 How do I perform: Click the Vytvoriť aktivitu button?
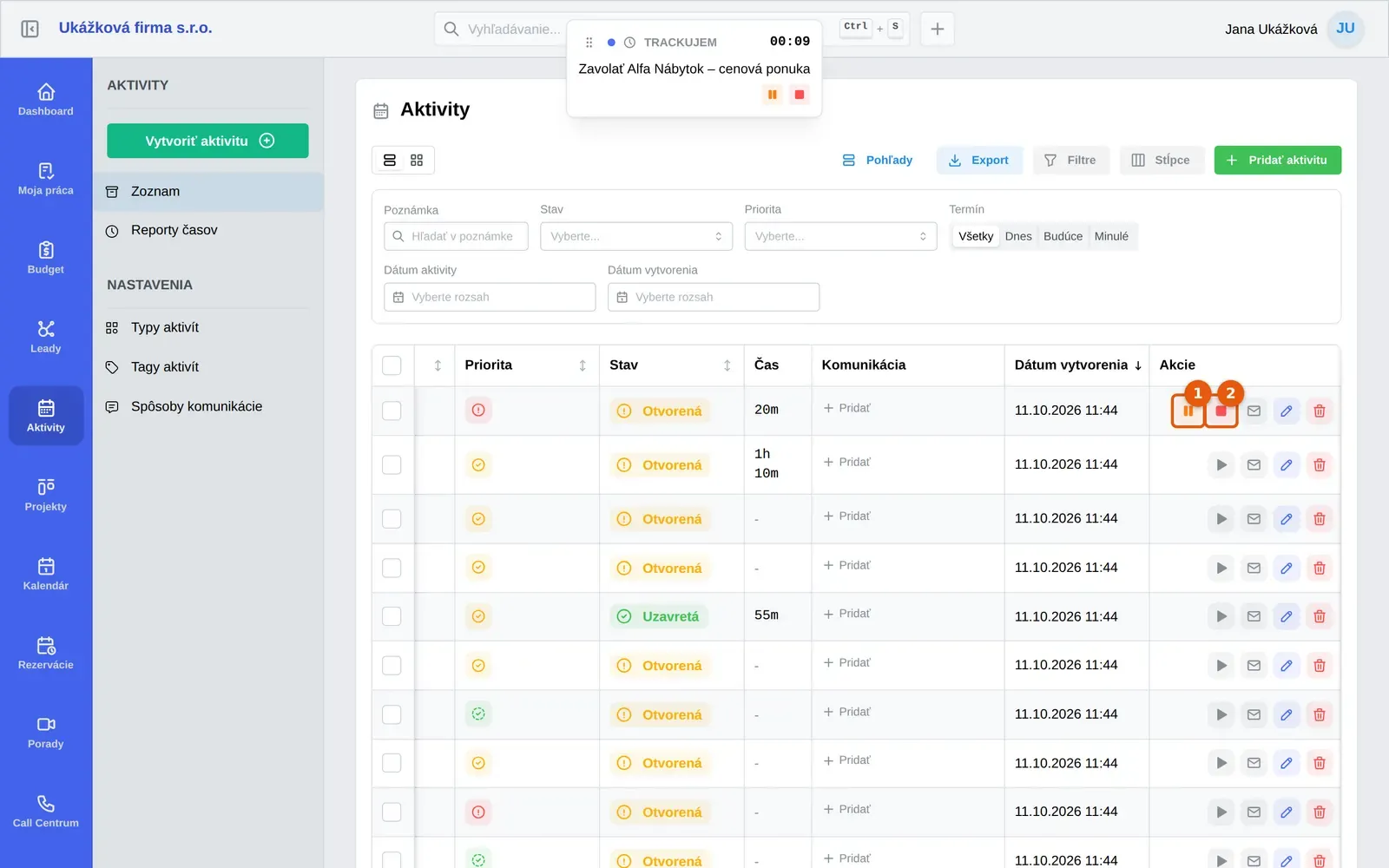(x=207, y=141)
